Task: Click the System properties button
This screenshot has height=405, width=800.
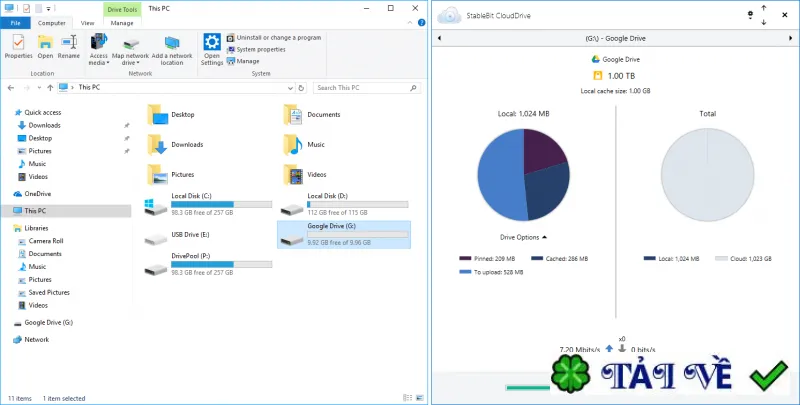Action: (256, 49)
